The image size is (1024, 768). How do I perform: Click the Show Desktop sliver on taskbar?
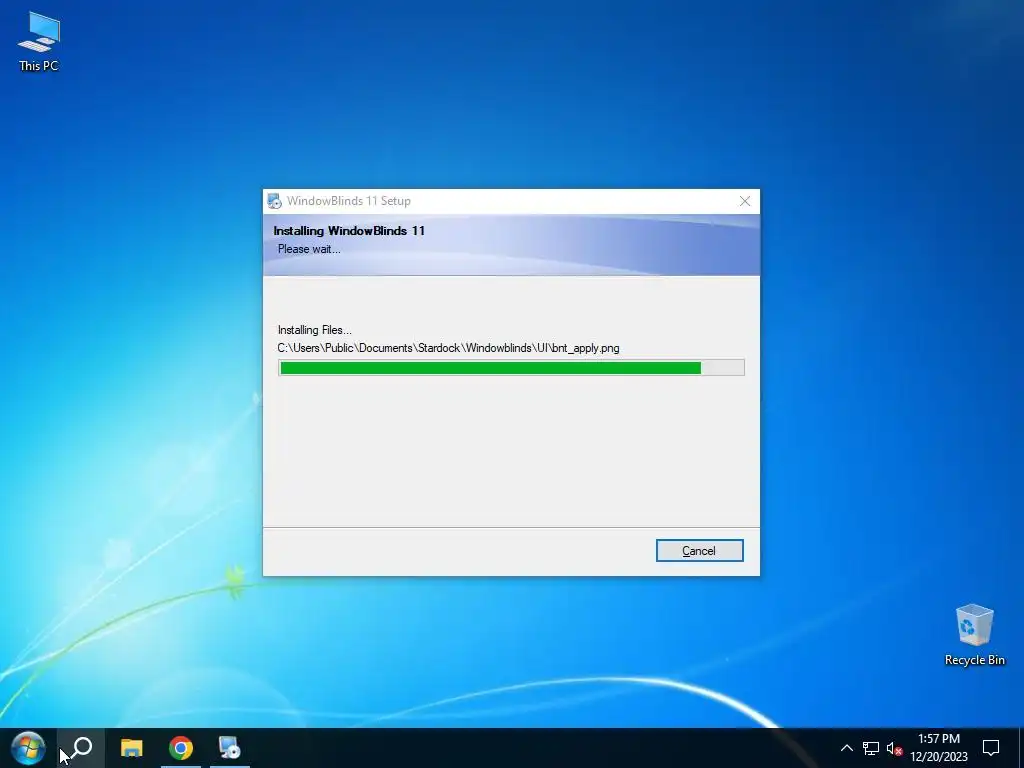1021,748
